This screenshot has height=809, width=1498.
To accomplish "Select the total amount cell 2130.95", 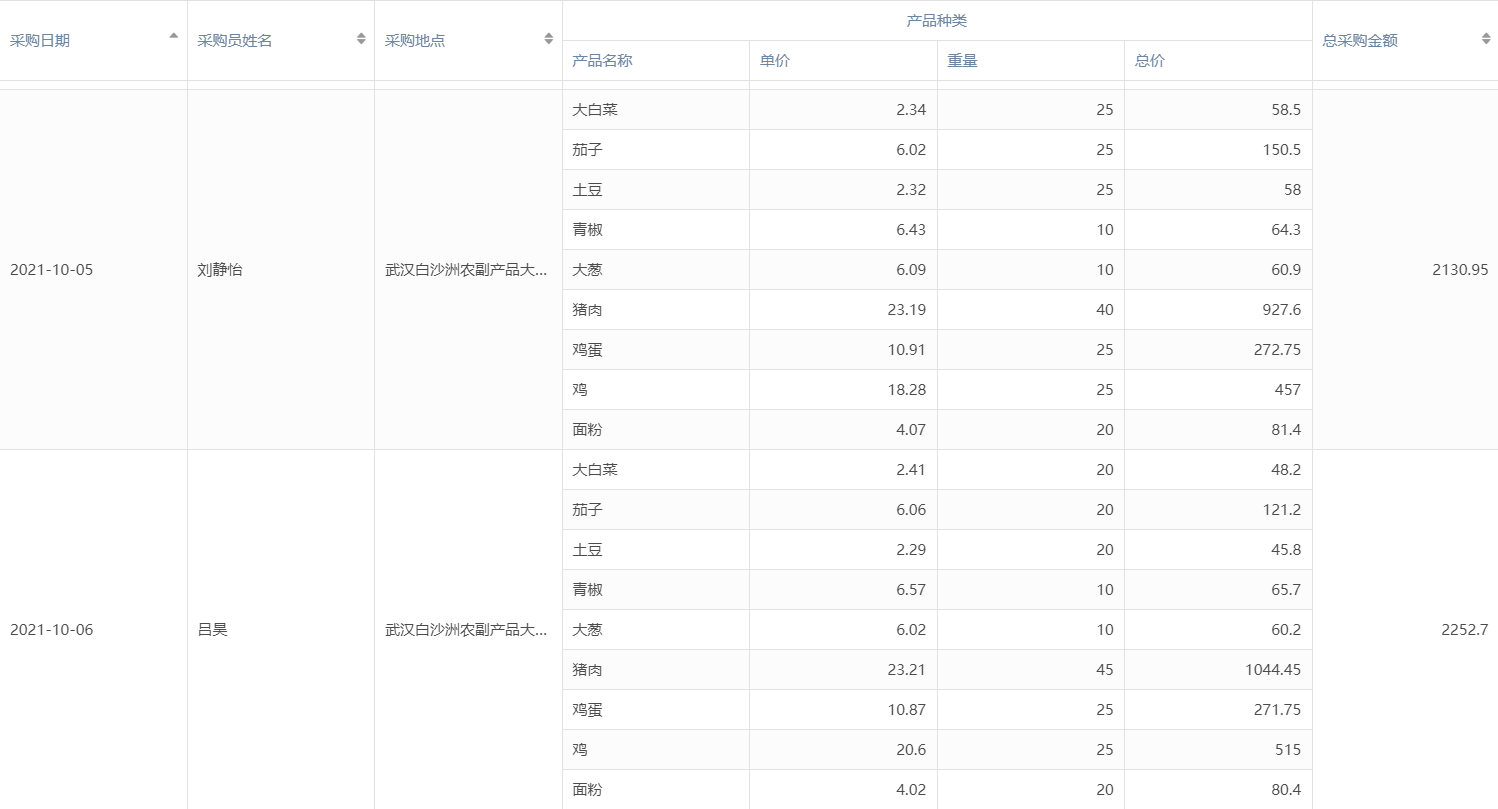I will 1459,270.
